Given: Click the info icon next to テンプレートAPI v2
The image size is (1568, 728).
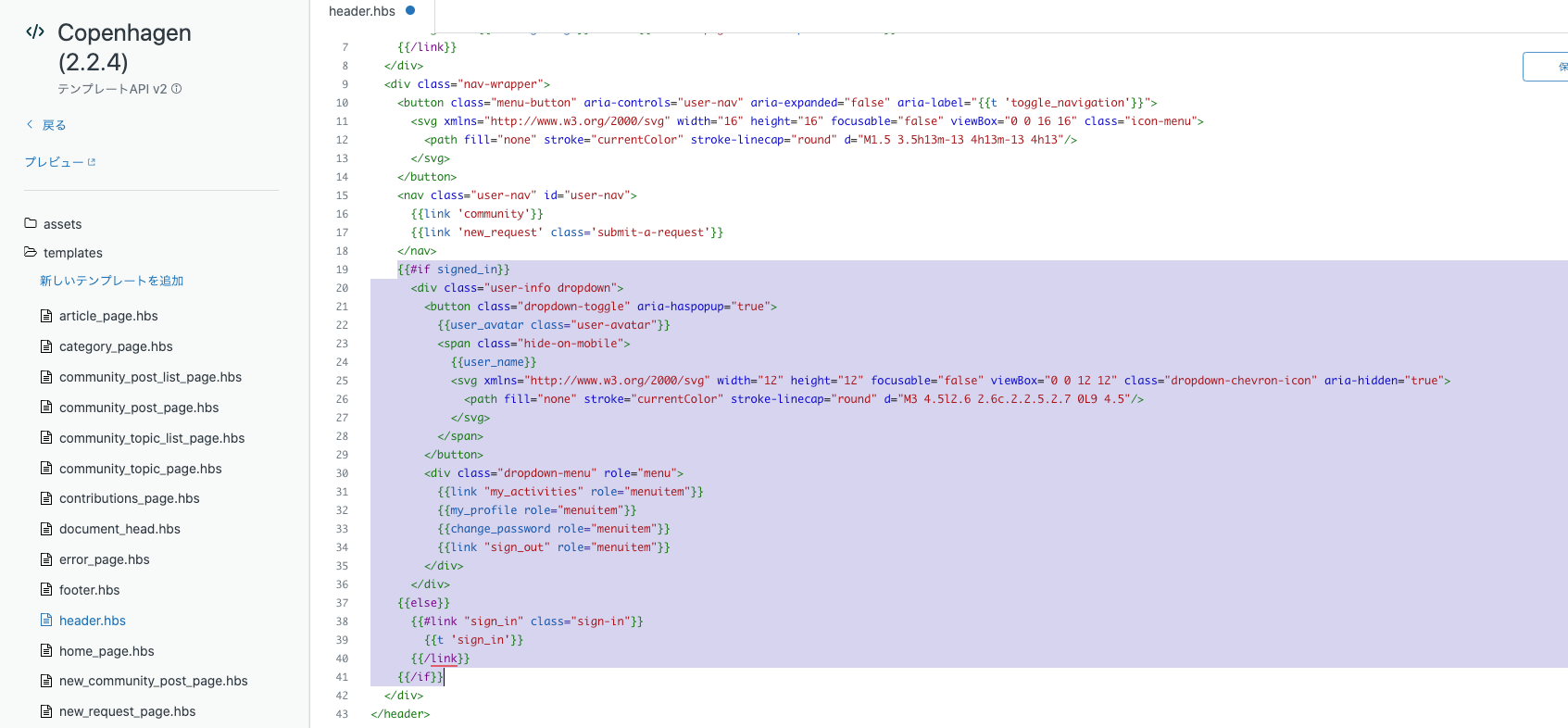Looking at the screenshot, I should pyautogui.click(x=177, y=89).
